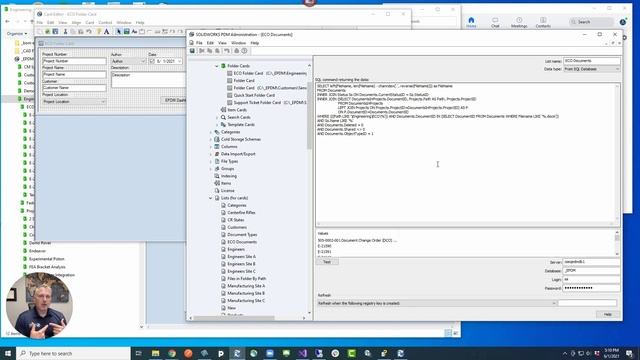640x360 pixels.
Task: Click Save icon in PDM Administration toolbar
Action: pyautogui.click(x=192, y=51)
